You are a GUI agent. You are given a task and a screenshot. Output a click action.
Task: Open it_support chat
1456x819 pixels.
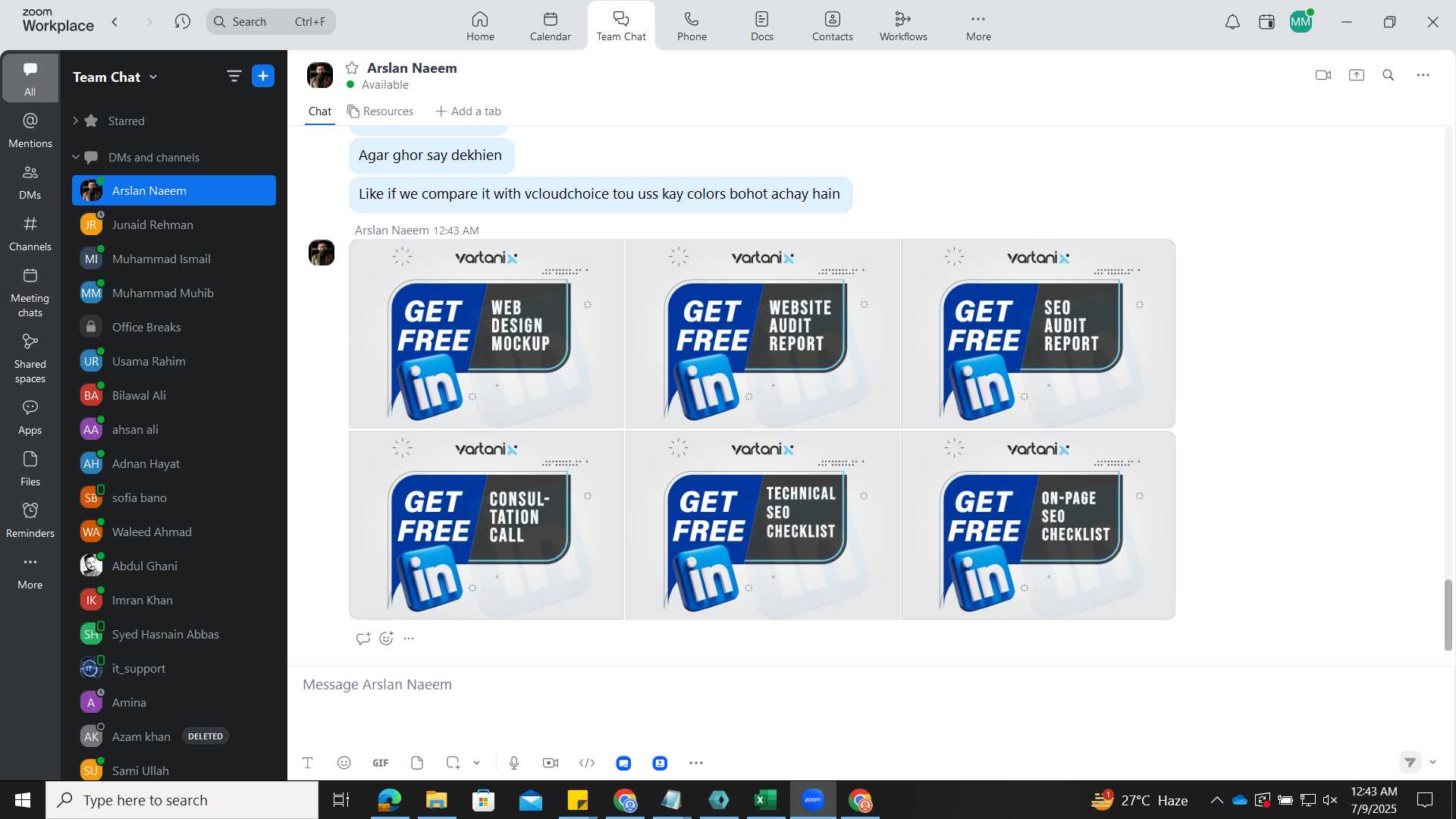pos(174,668)
